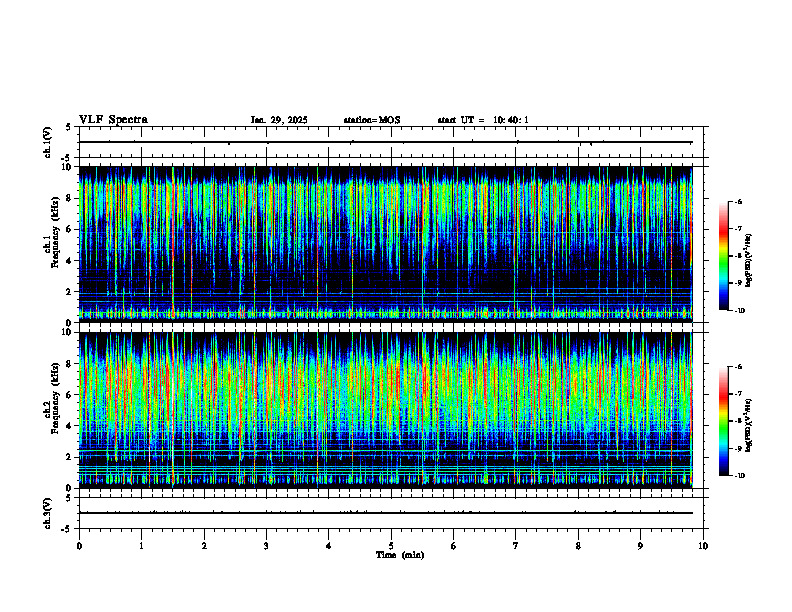Click time axis tick label "0"
792x612 pixels.
[x=79, y=546]
